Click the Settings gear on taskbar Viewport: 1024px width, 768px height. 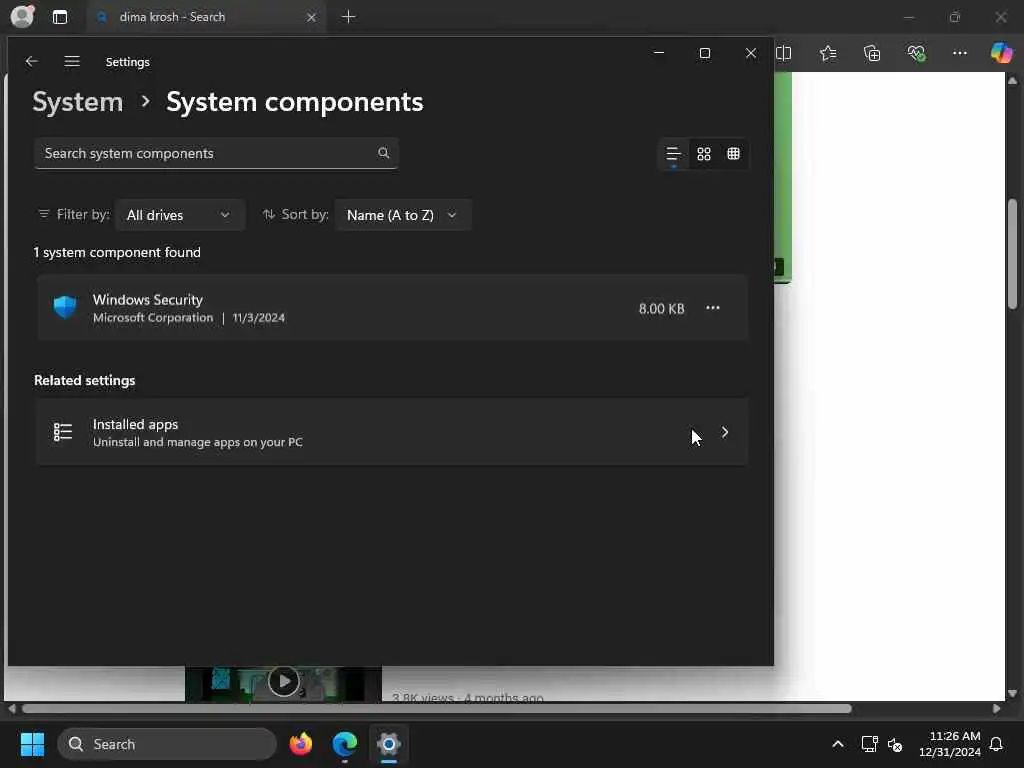(x=389, y=744)
